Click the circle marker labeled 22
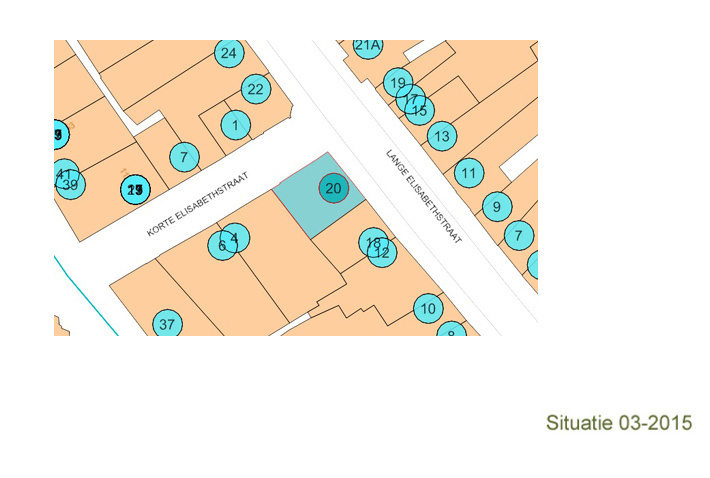 tap(255, 89)
